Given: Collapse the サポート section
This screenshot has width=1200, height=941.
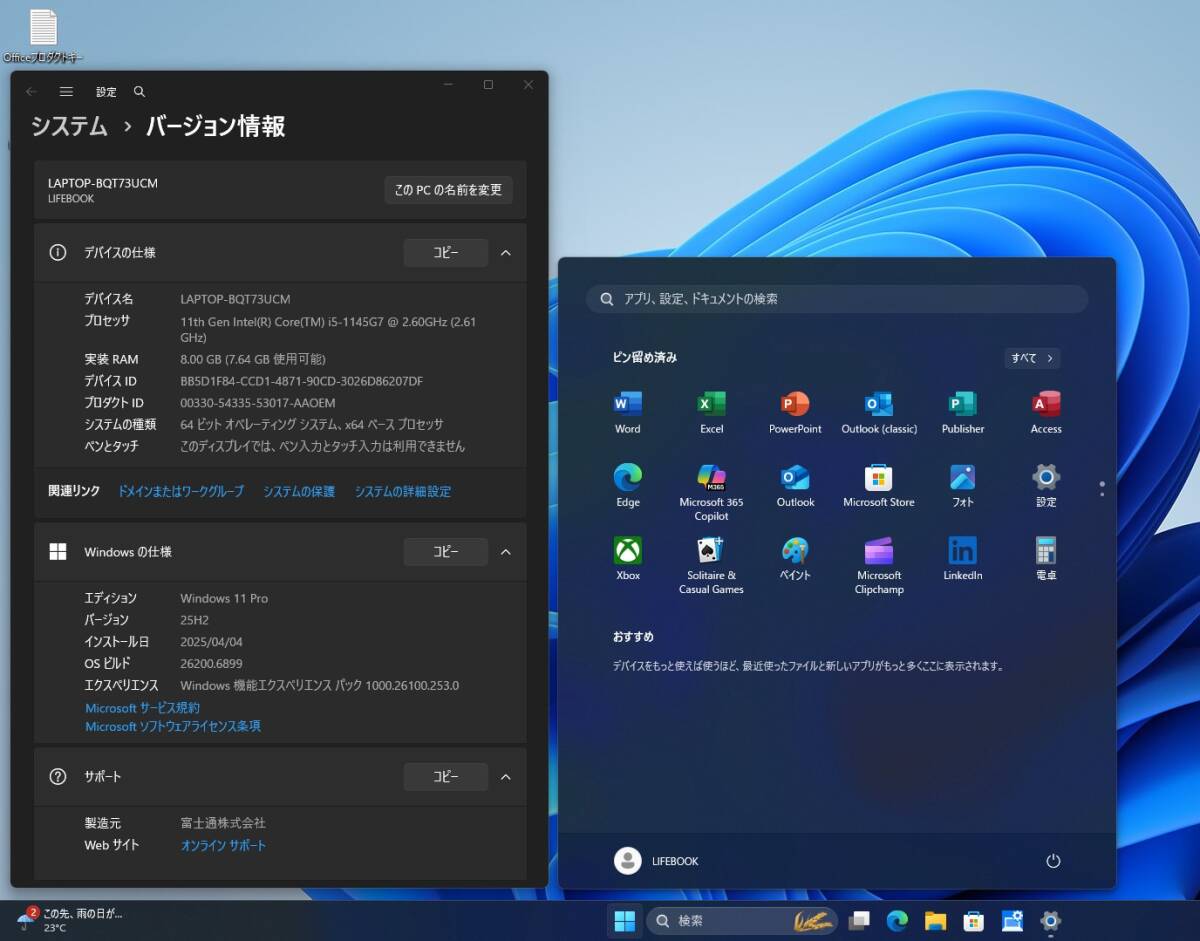Looking at the screenshot, I should pos(505,777).
